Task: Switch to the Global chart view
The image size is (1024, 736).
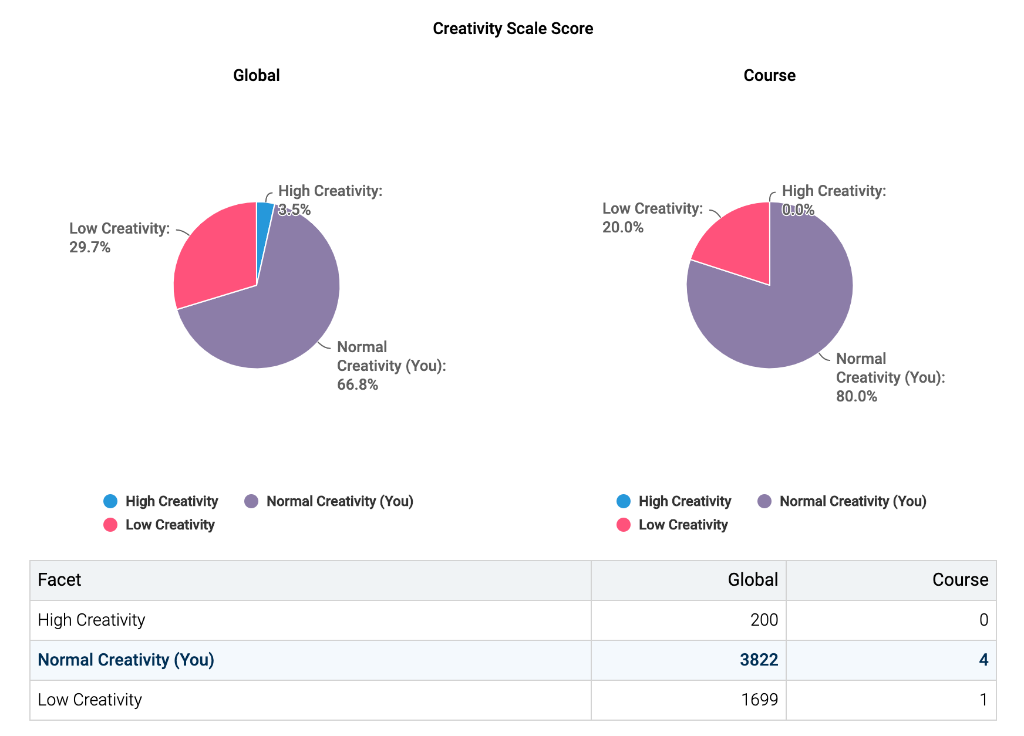Action: (256, 75)
